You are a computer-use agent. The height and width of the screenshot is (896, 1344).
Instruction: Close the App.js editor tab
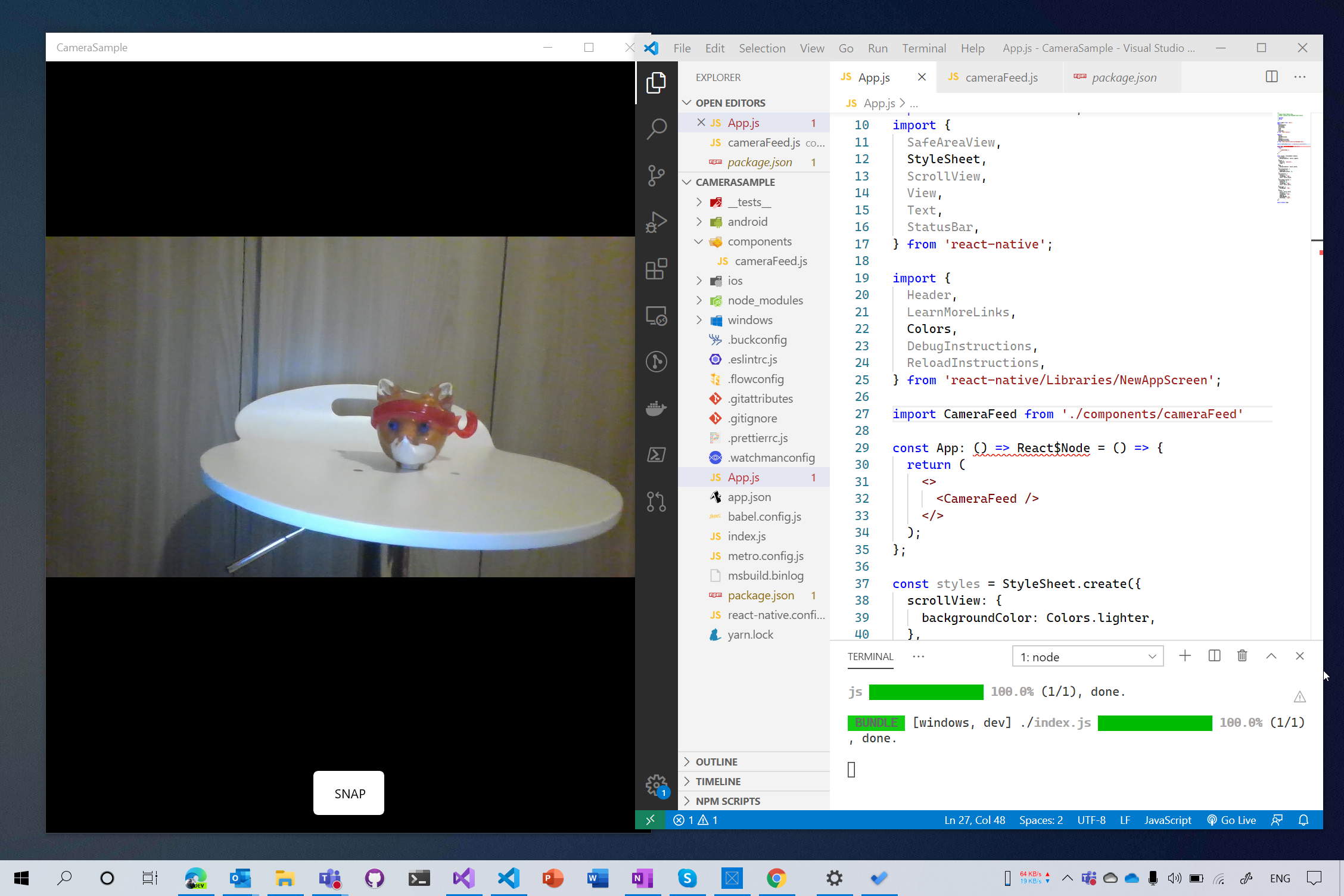point(922,77)
